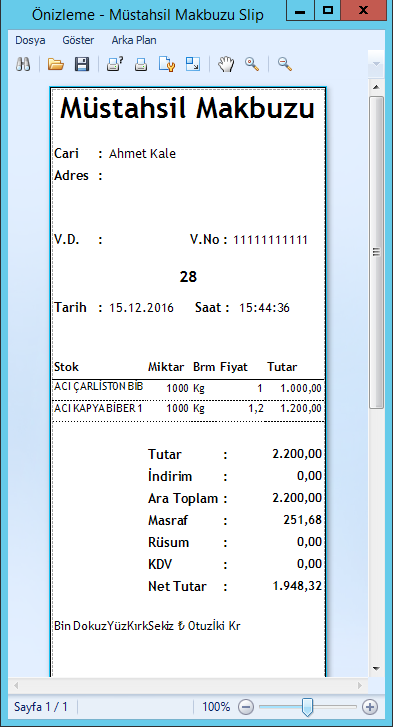Click the plus zoom button in status bar

[369, 707]
